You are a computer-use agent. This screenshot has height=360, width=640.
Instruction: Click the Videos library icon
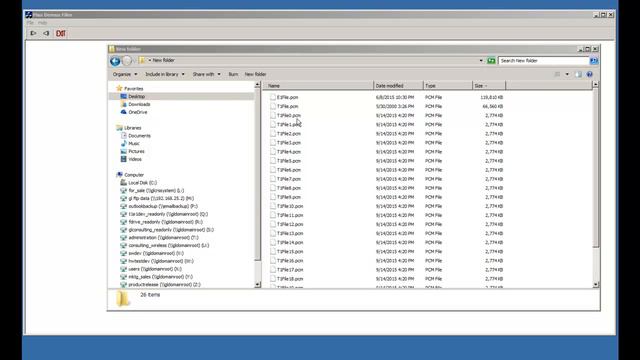tap(124, 159)
